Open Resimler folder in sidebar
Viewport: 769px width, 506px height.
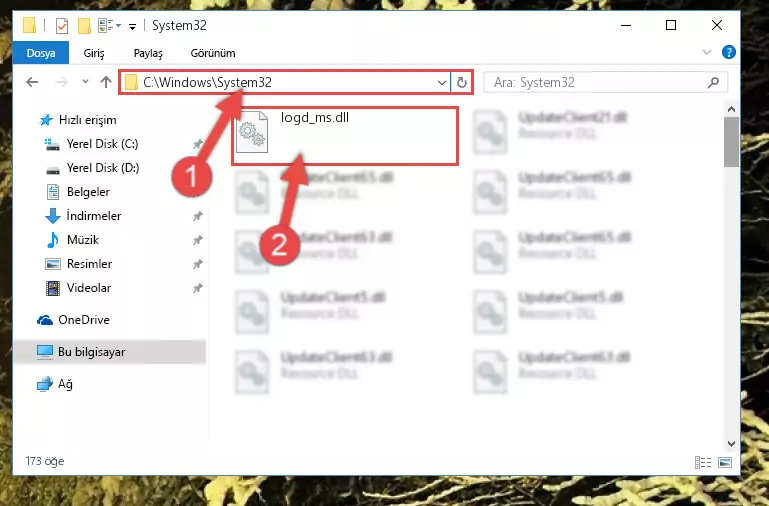click(x=89, y=264)
